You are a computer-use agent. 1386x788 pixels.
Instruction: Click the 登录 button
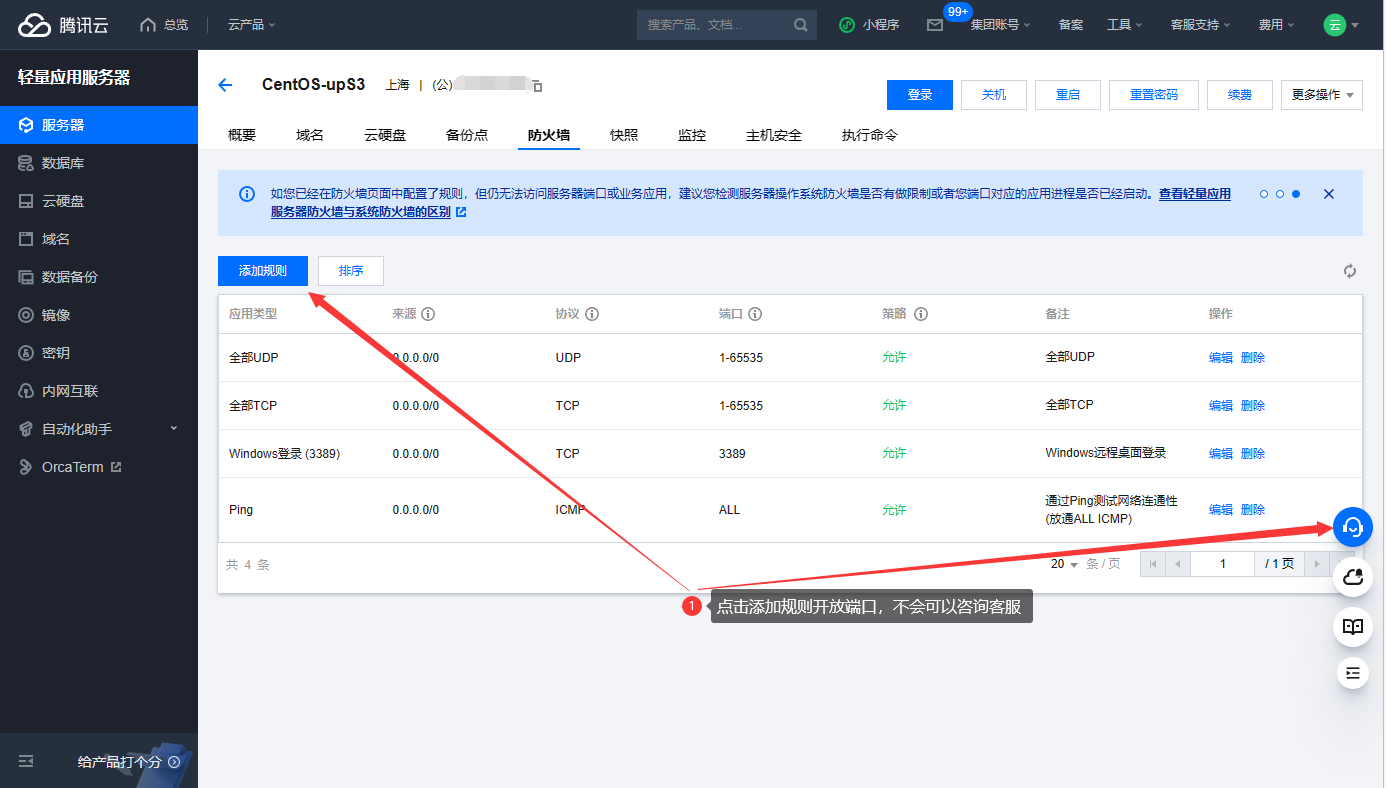[920, 95]
